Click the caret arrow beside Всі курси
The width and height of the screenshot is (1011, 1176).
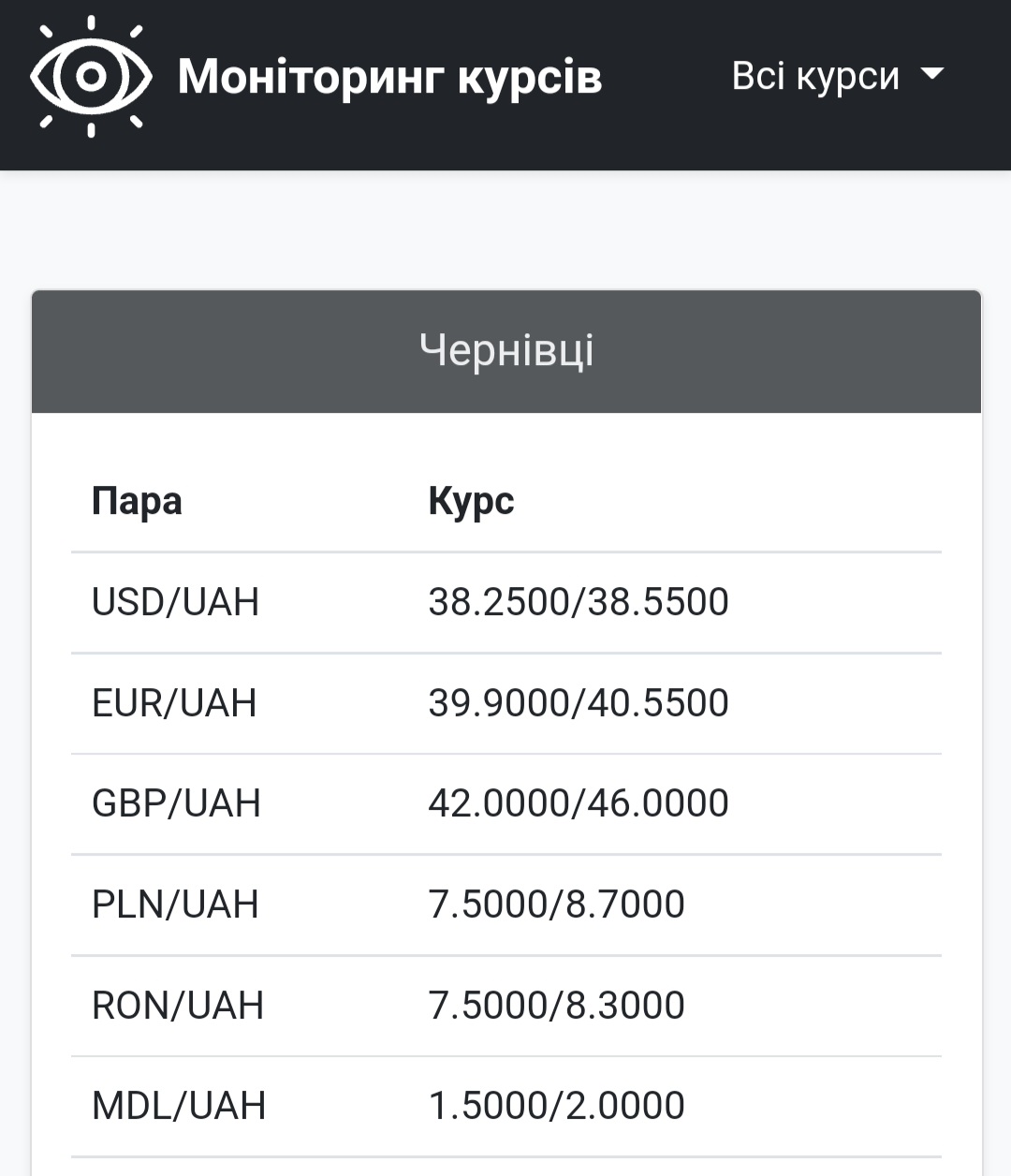pyautogui.click(x=931, y=75)
